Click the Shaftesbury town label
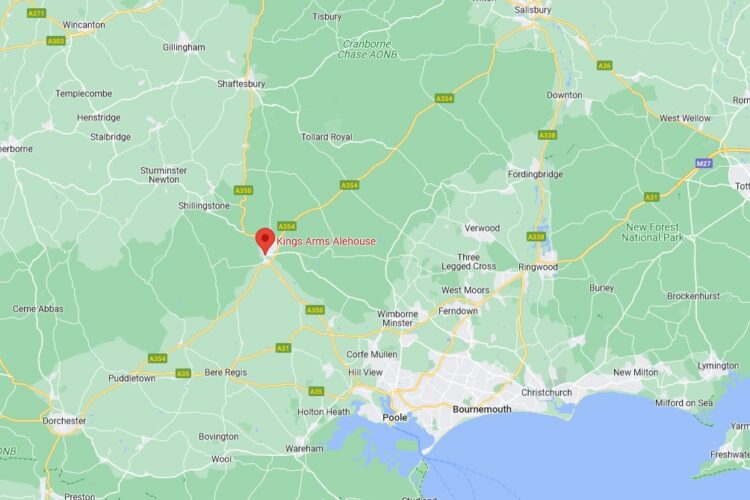 pyautogui.click(x=241, y=84)
